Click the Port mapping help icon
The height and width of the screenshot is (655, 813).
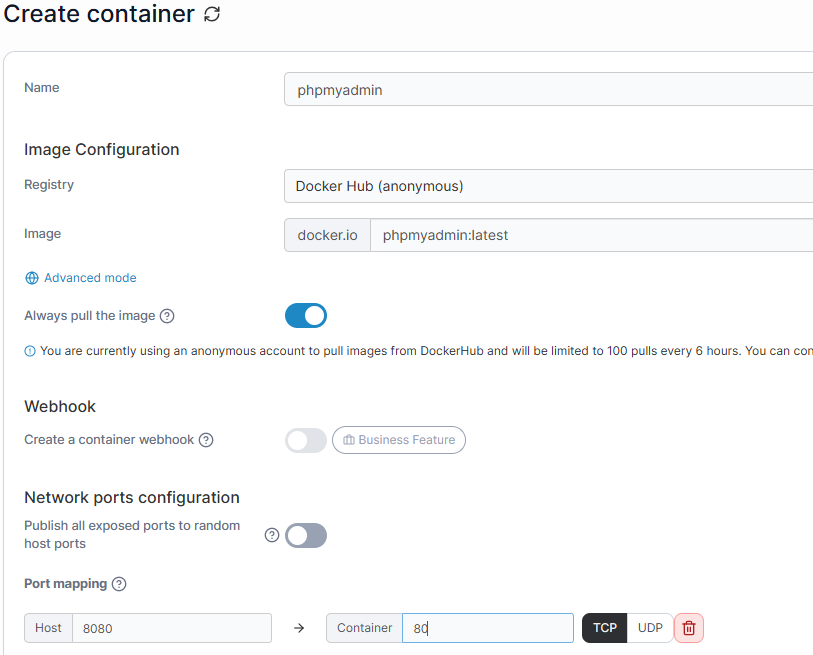[119, 584]
